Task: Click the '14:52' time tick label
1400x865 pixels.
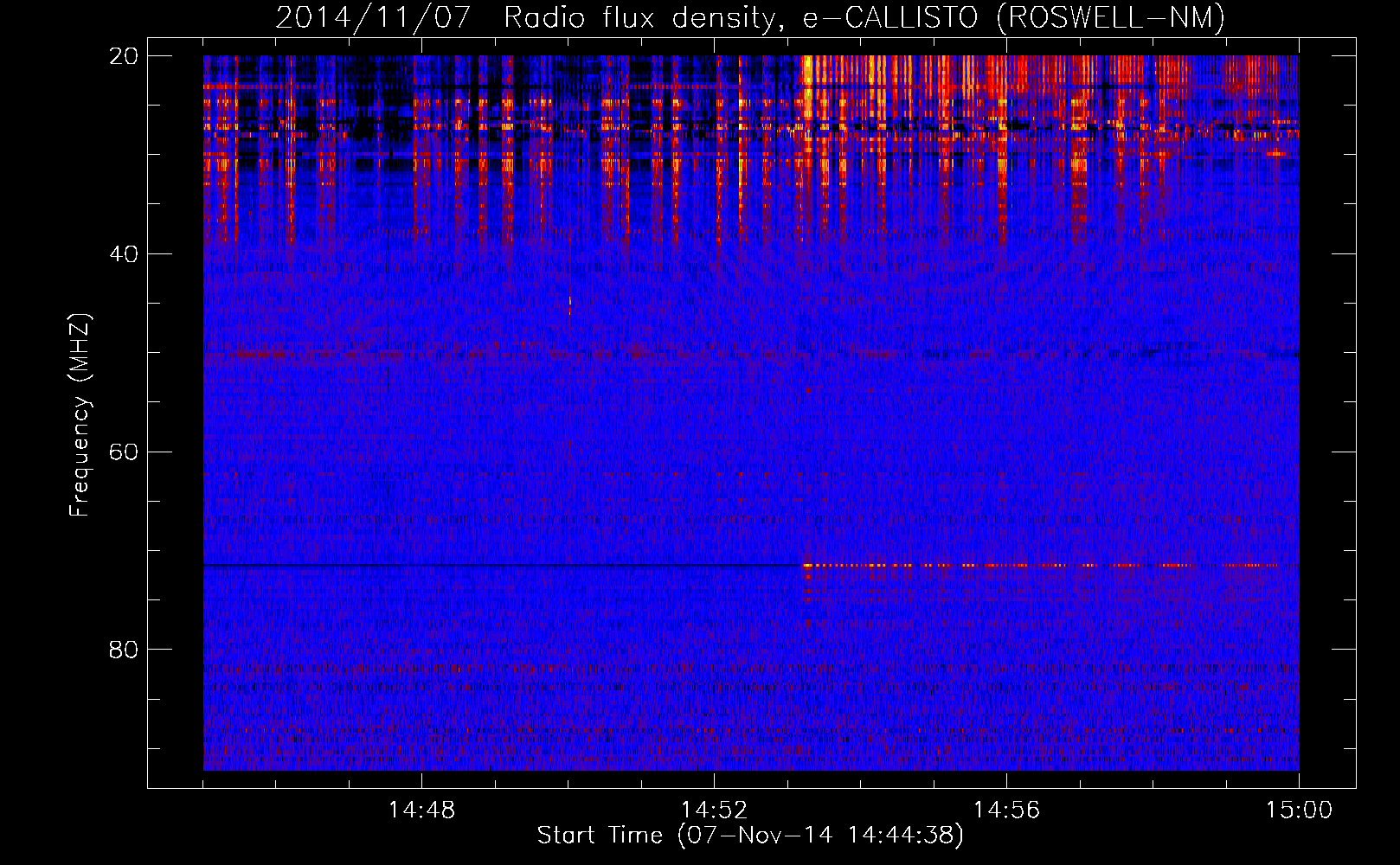Action: click(x=714, y=811)
